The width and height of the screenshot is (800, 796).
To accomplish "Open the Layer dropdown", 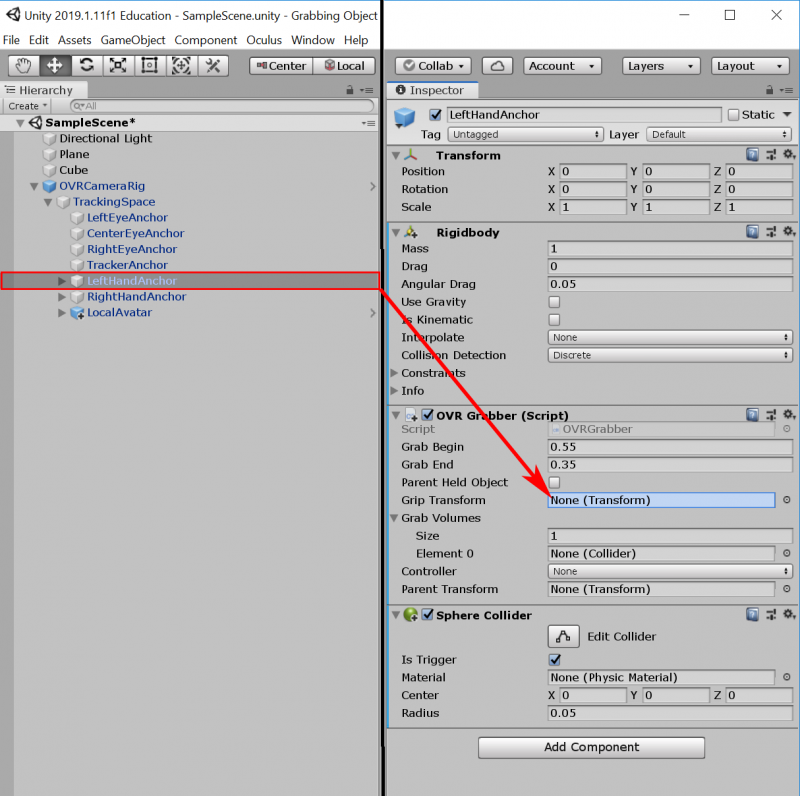I will coord(719,134).
